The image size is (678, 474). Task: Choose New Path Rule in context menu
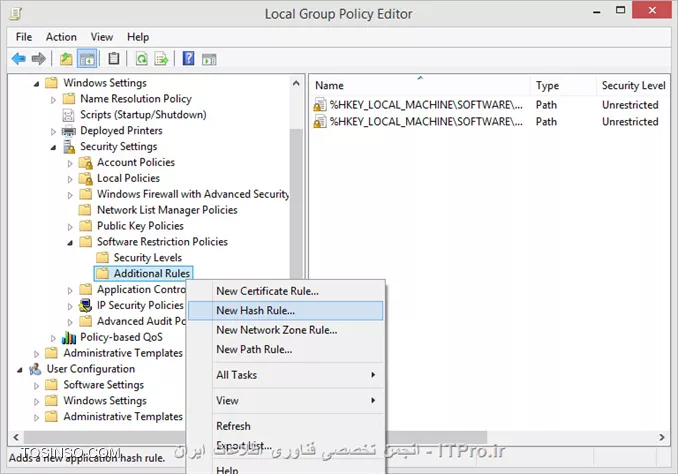[x=254, y=349]
